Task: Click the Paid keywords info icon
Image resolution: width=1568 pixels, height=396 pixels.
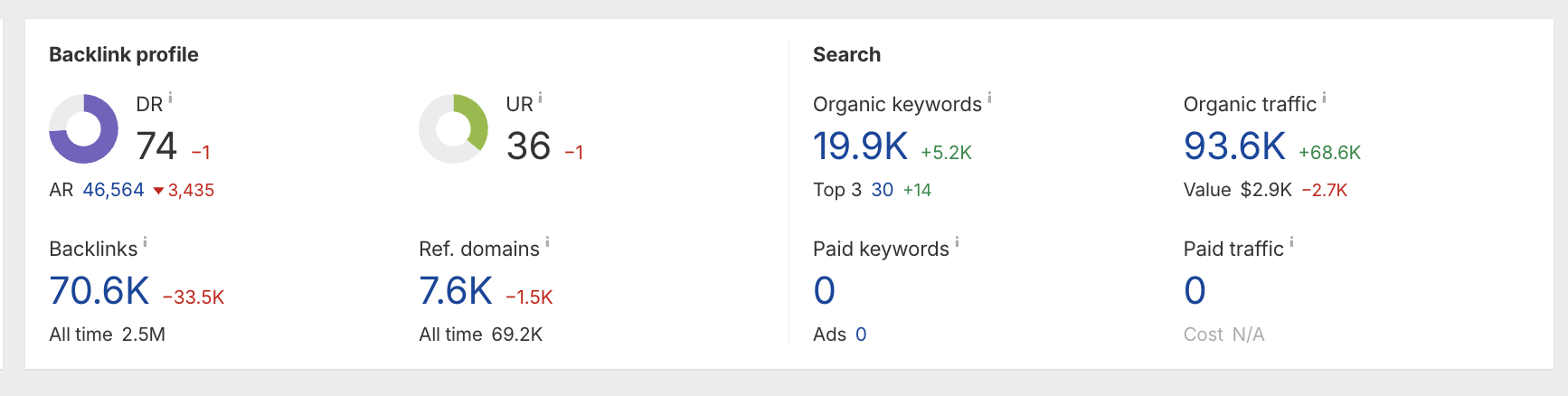Action: point(957,242)
